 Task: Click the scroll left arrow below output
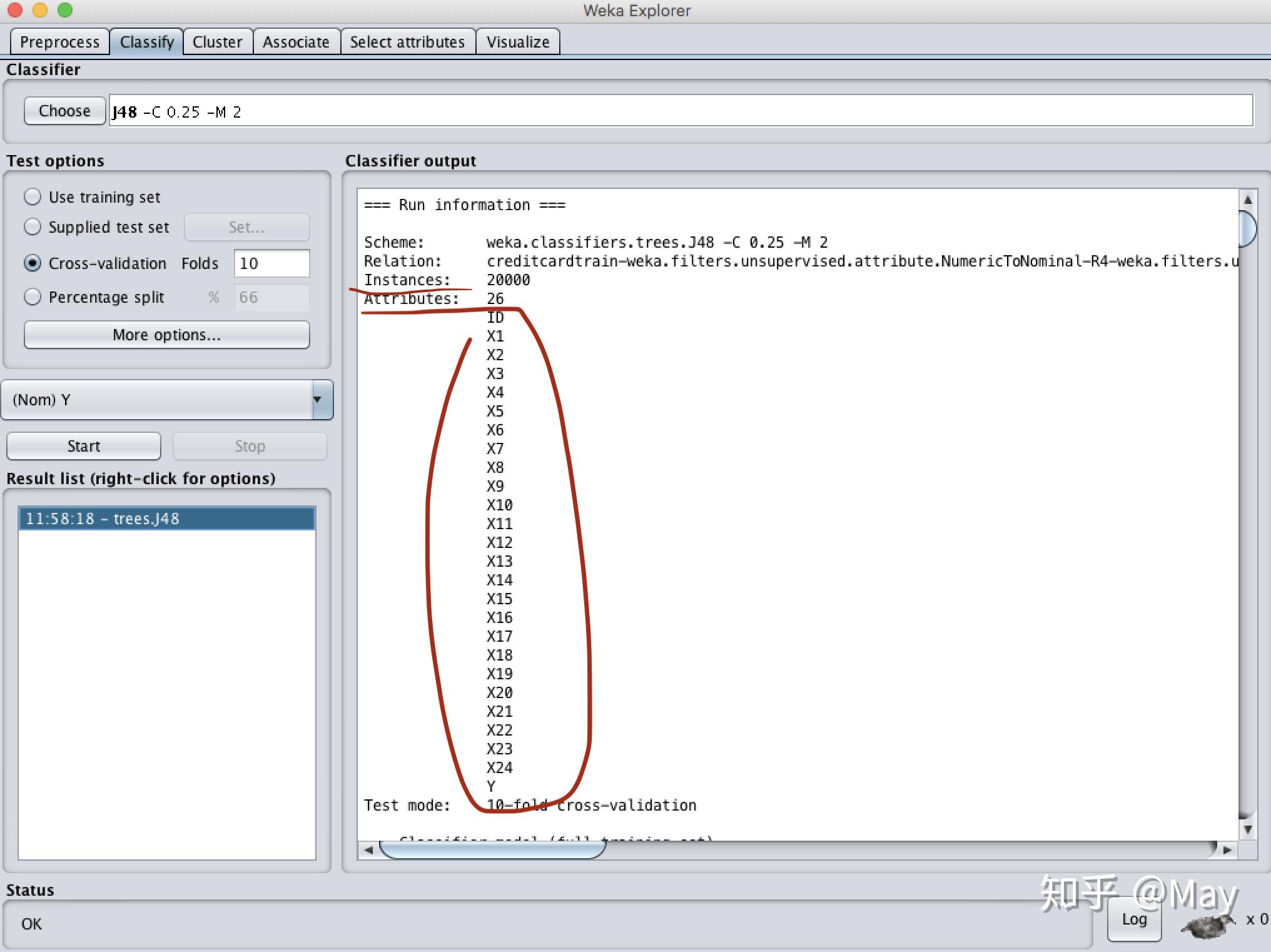368,850
